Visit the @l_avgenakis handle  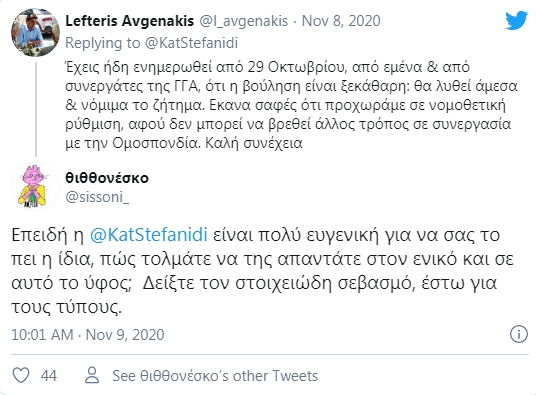pos(243,21)
